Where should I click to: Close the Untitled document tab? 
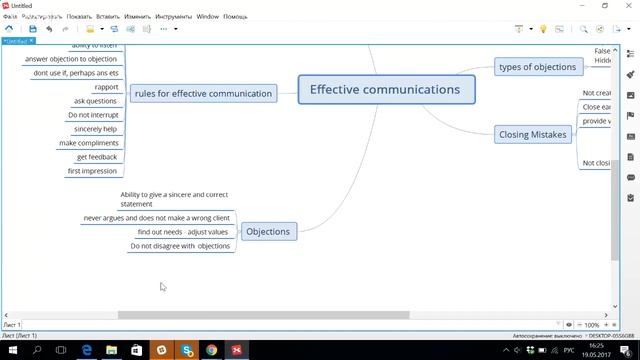[x=31, y=41]
